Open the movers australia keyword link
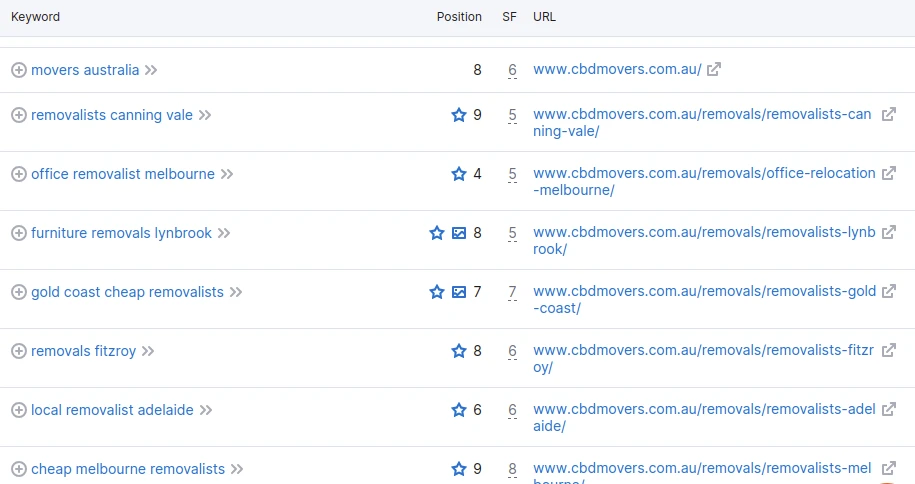This screenshot has height=484, width=915. pos(85,70)
